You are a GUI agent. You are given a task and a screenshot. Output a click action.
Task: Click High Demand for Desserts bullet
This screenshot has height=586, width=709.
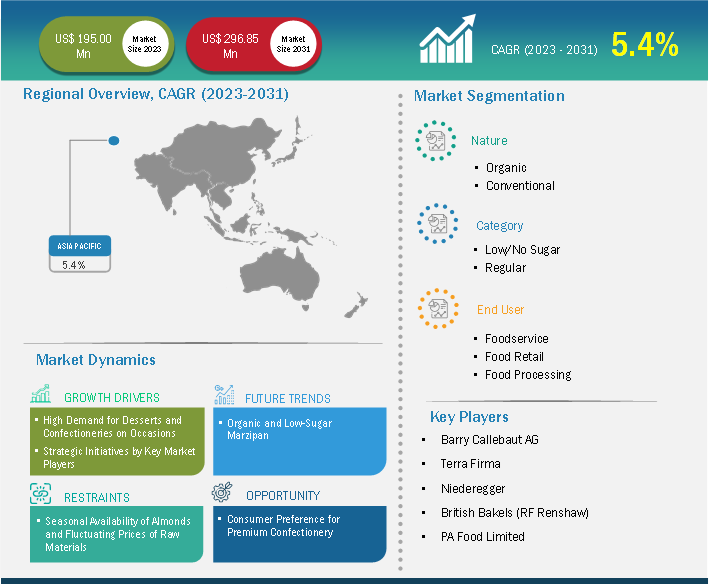pyautogui.click(x=112, y=427)
